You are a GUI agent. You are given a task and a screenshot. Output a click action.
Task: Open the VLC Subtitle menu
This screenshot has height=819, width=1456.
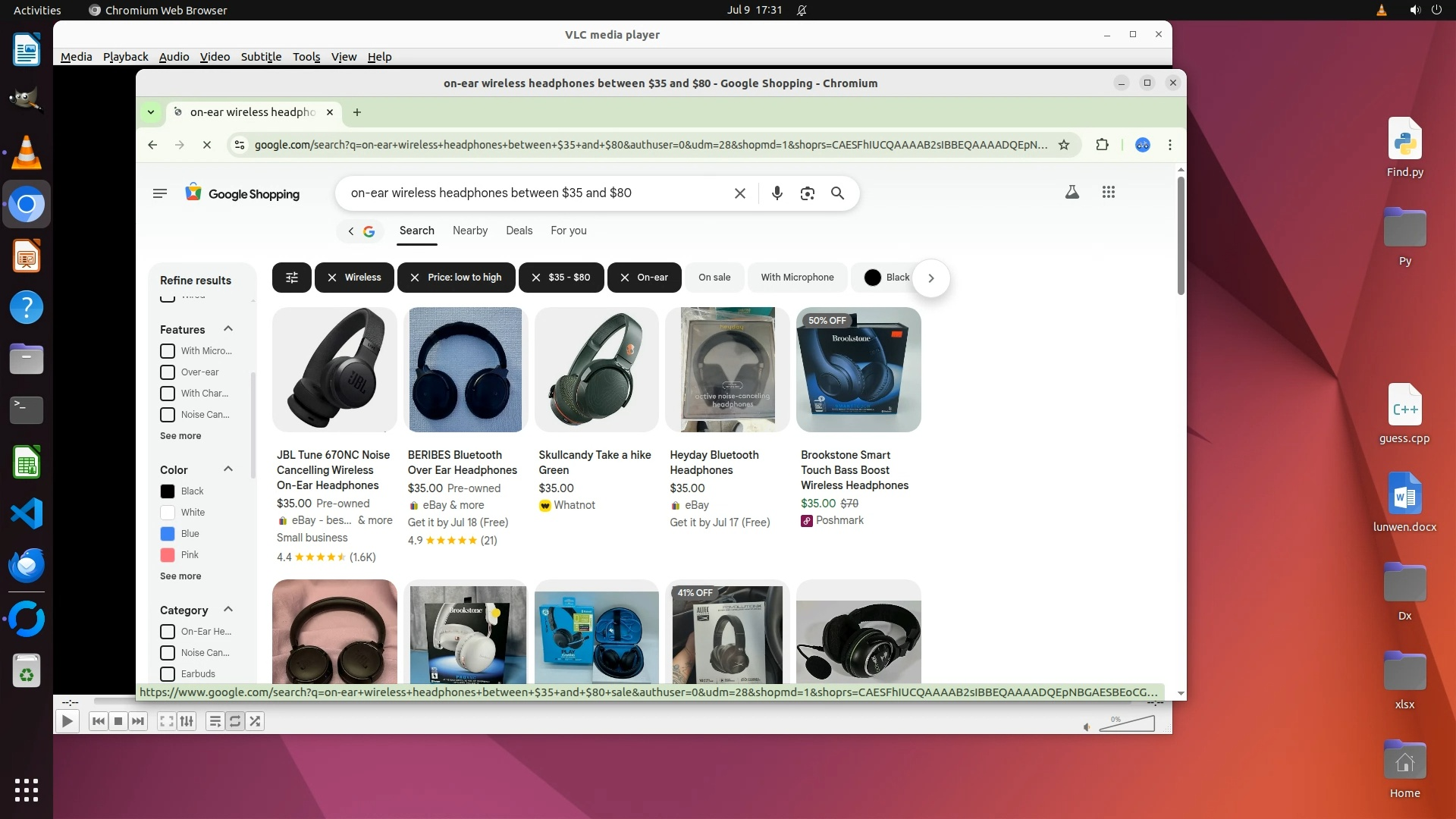(261, 57)
